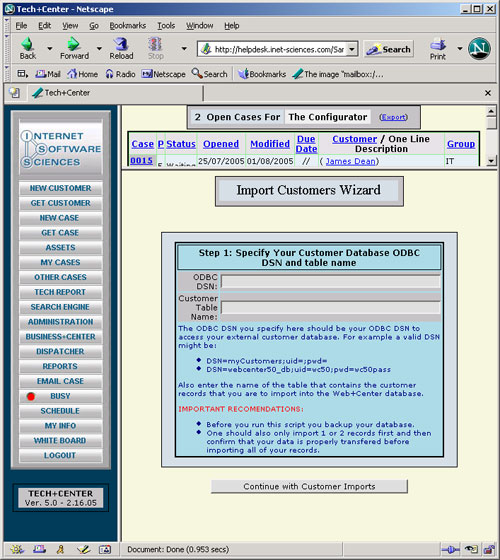Click ADMINISTRATION sidebar button
This screenshot has height=560, width=500.
click(60, 322)
